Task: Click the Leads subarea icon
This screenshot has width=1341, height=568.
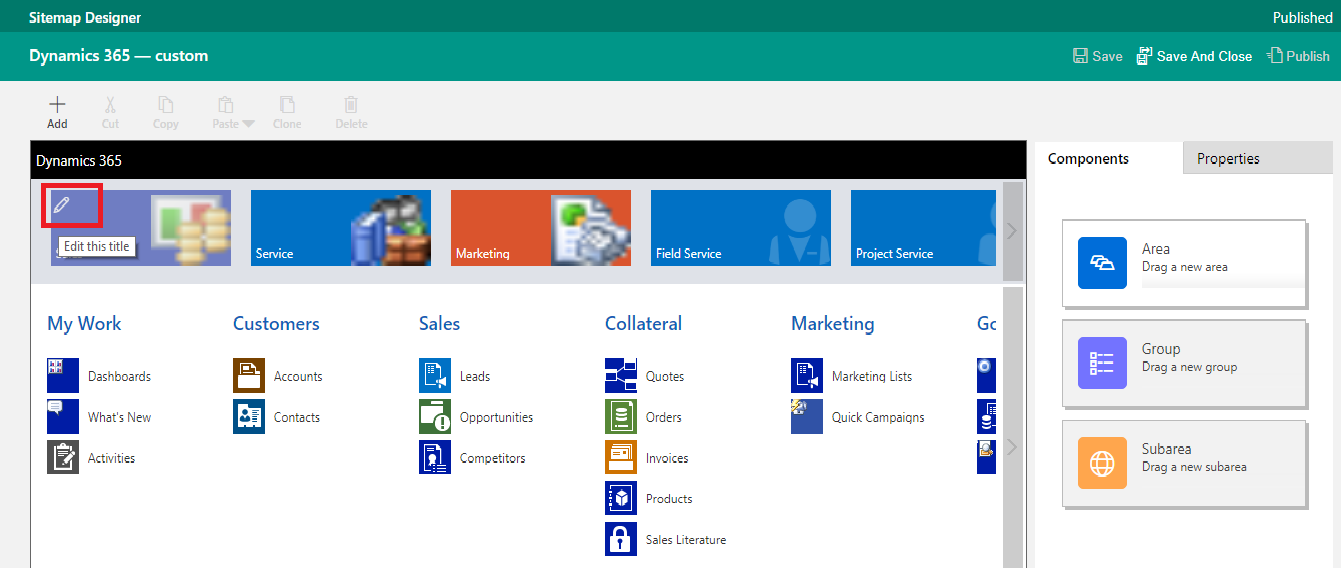Action: [435, 376]
